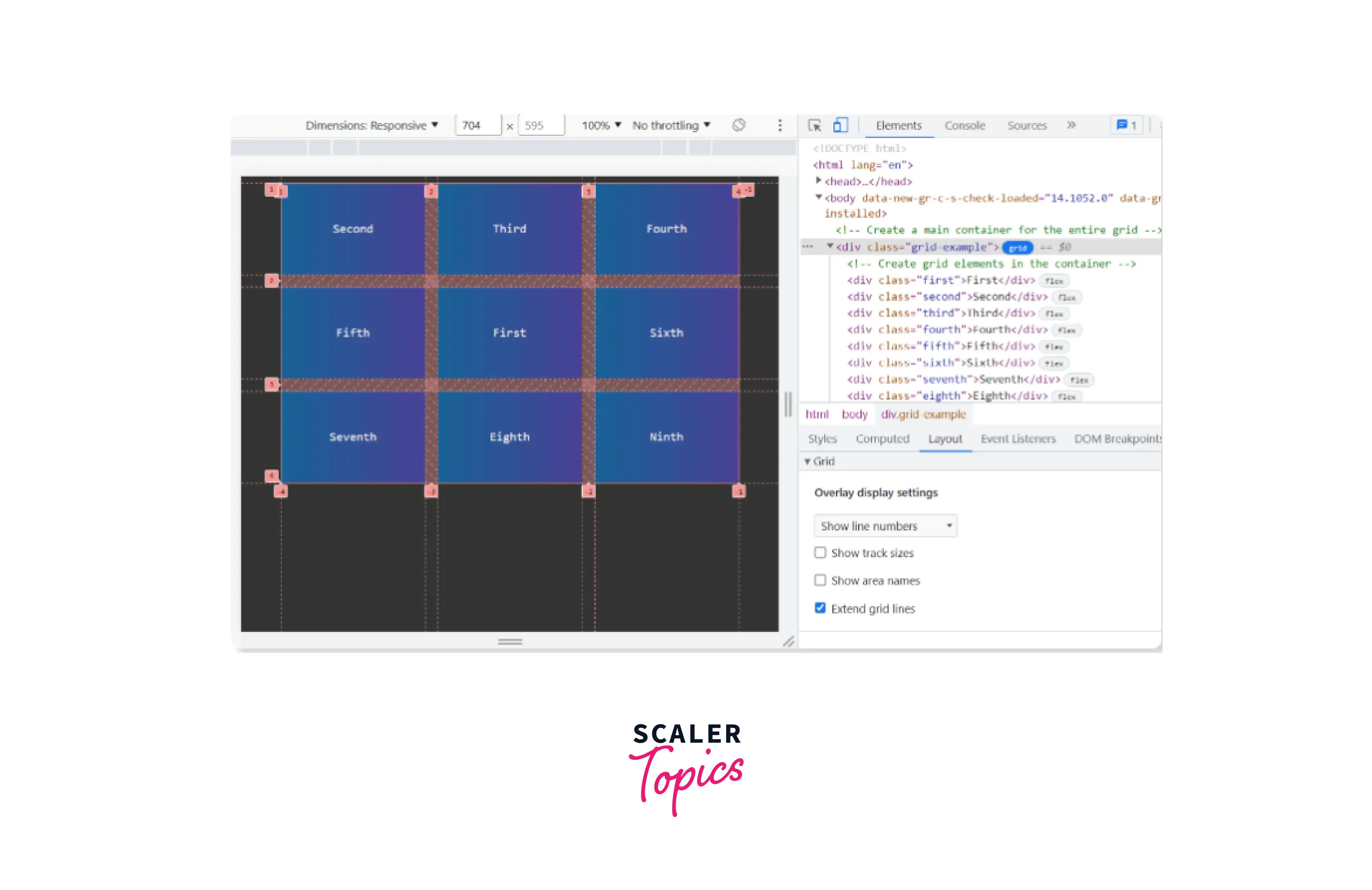
Task: Click the inspect element picker icon
Action: [x=814, y=126]
